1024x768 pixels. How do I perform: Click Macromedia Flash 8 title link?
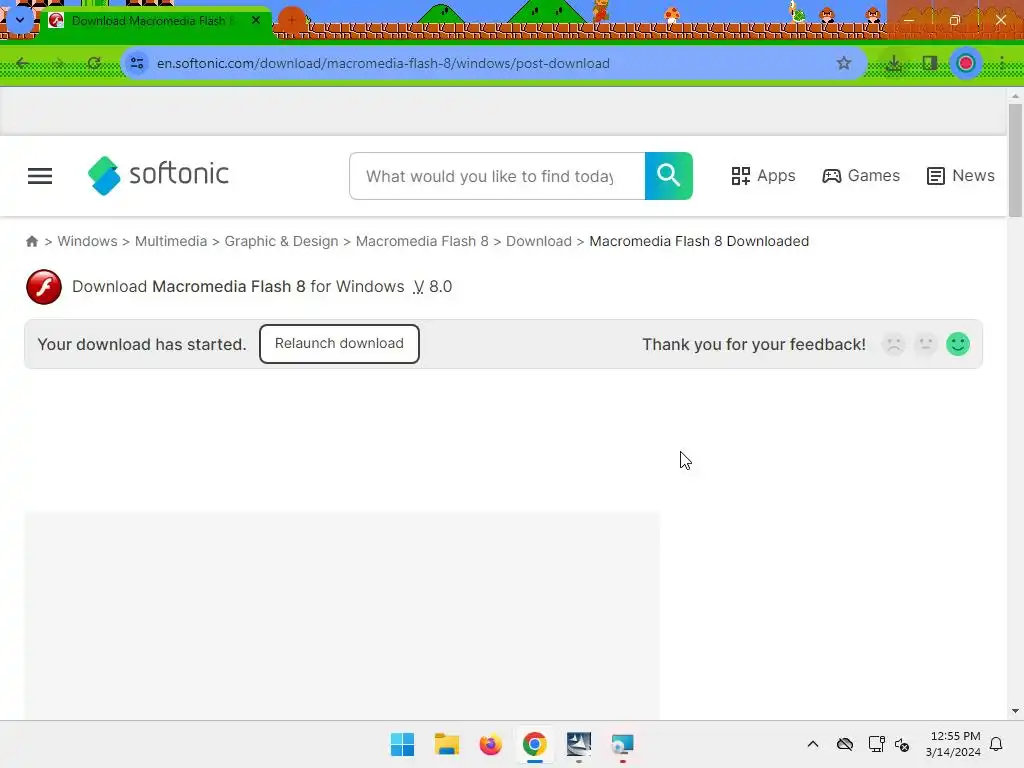(x=229, y=287)
